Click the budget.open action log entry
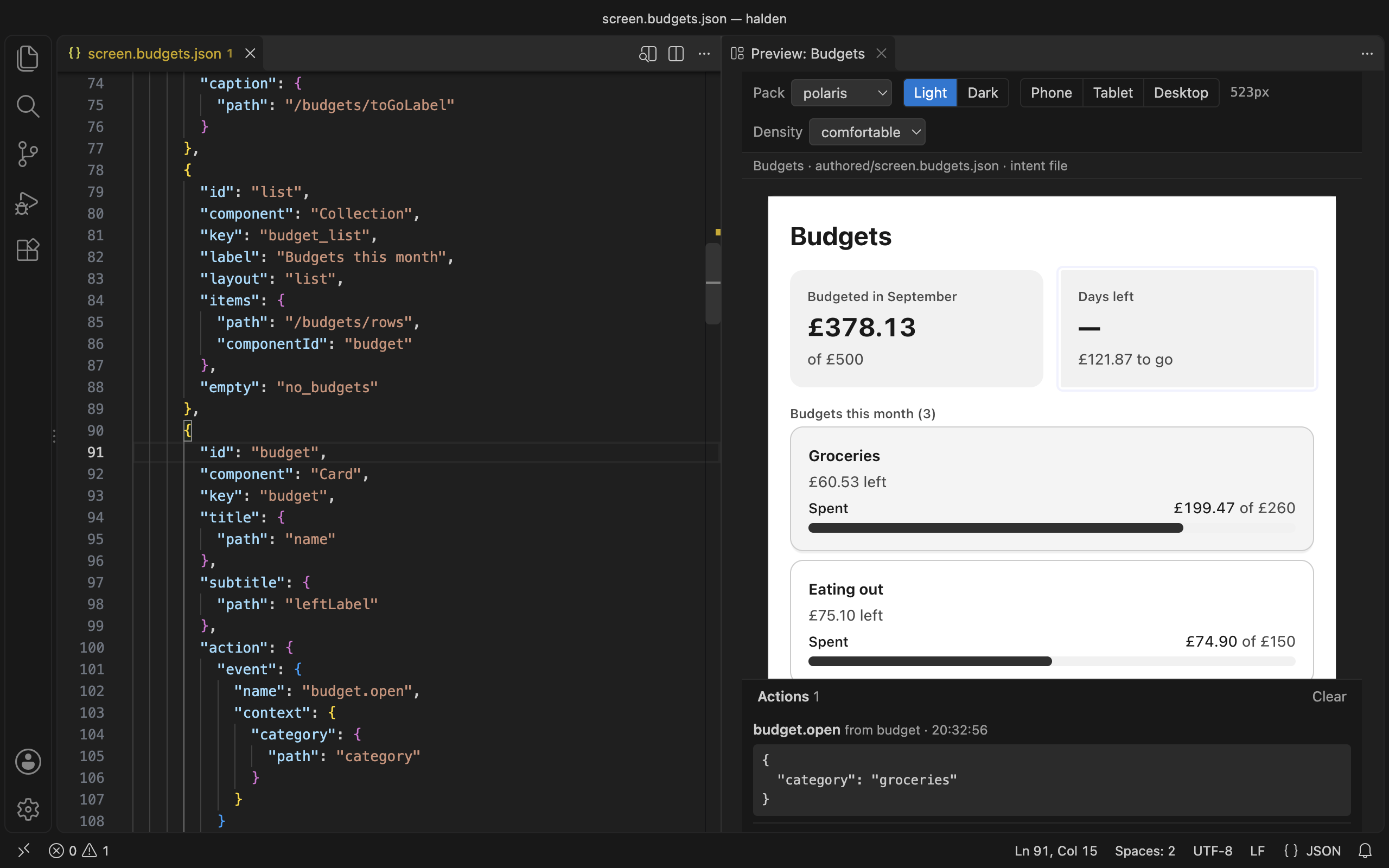The width and height of the screenshot is (1389, 868). (870, 730)
